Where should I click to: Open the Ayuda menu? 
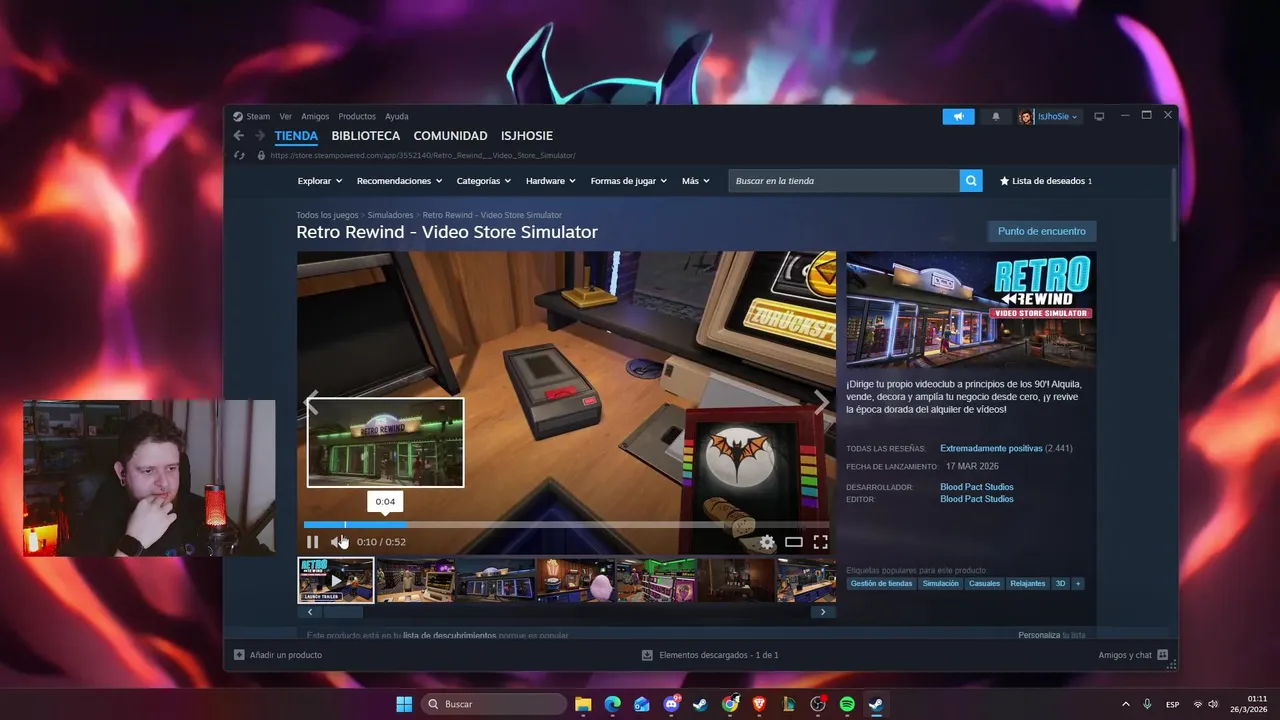(x=397, y=116)
